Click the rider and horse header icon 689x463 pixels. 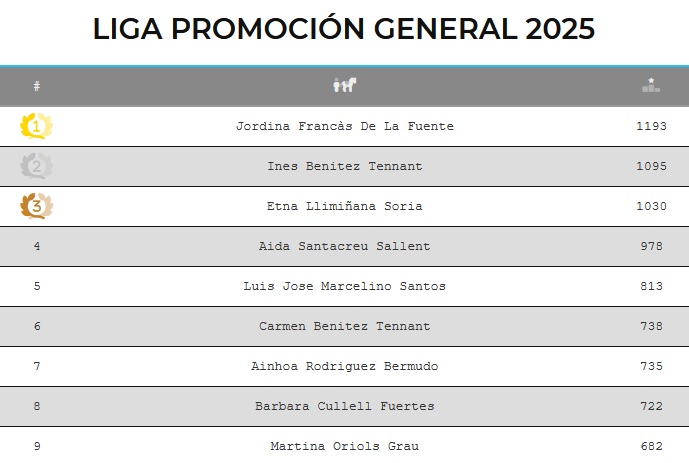point(345,86)
